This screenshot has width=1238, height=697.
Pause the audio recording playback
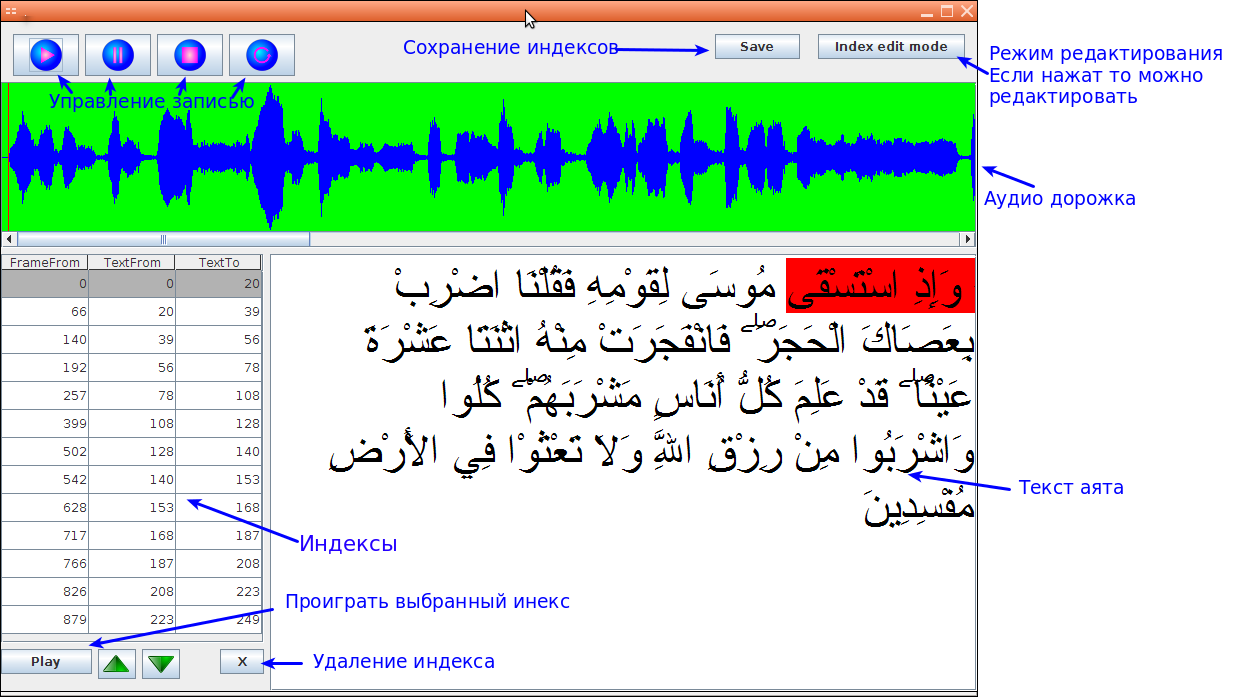click(118, 55)
